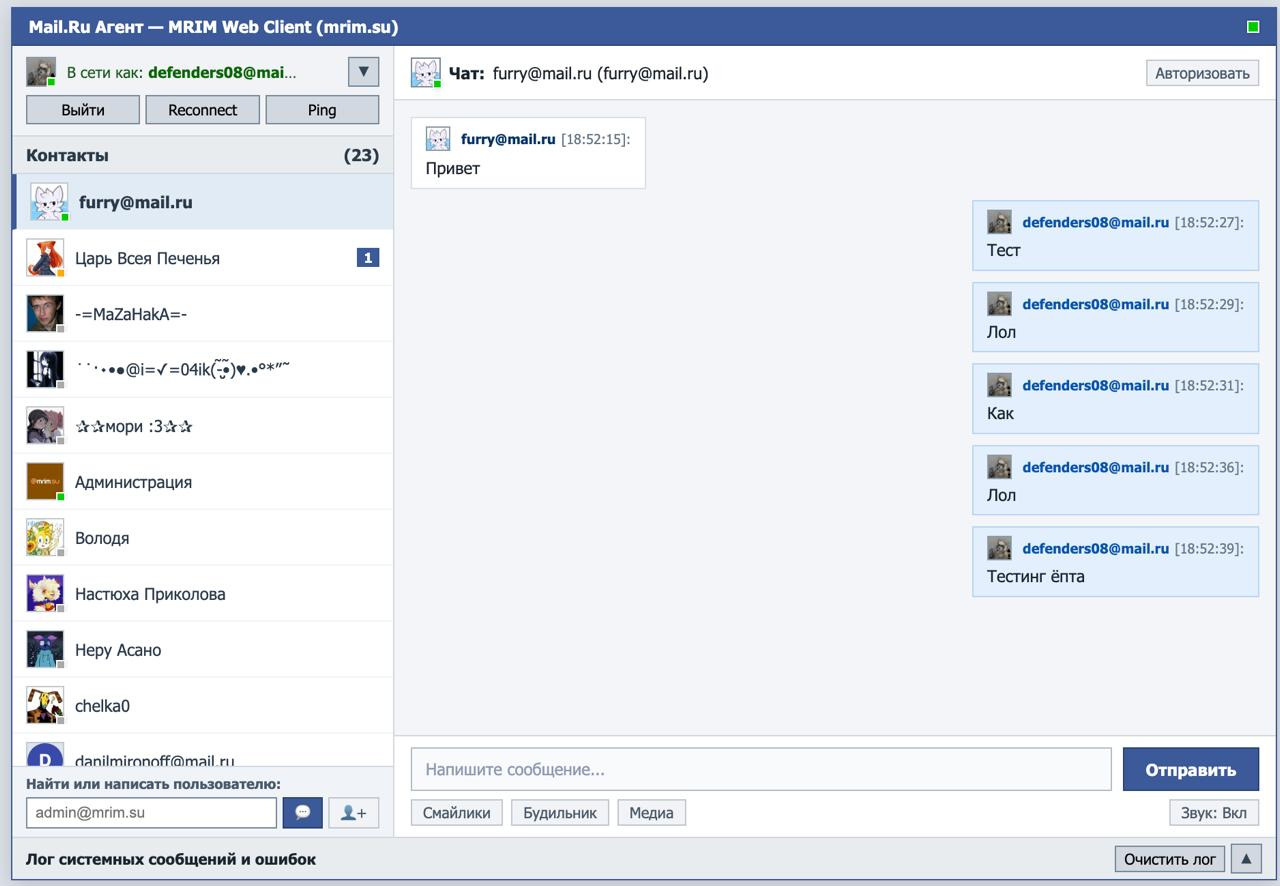Click the Очистить лог button
1280x886 pixels.
(x=1170, y=859)
